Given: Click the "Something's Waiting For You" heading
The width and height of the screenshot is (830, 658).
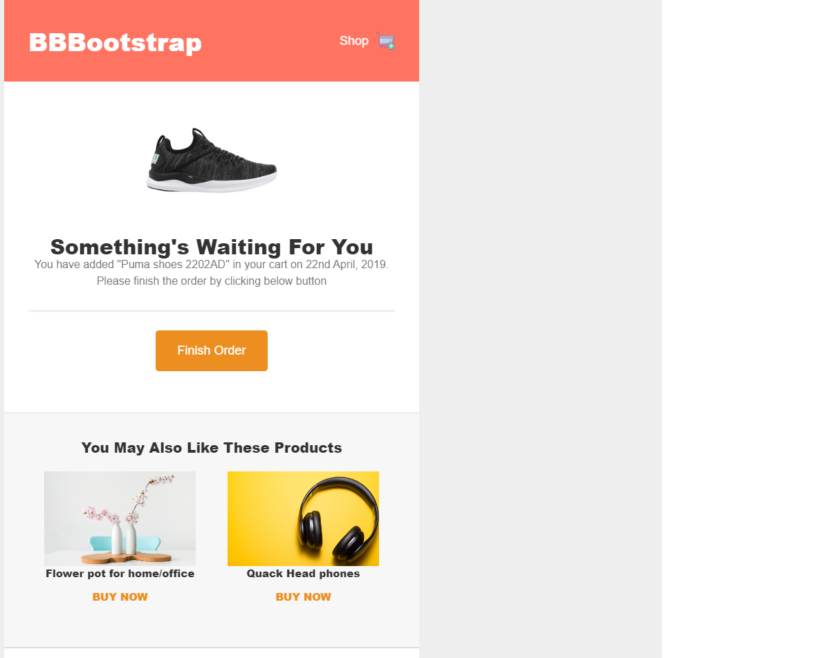Looking at the screenshot, I should 212,247.
